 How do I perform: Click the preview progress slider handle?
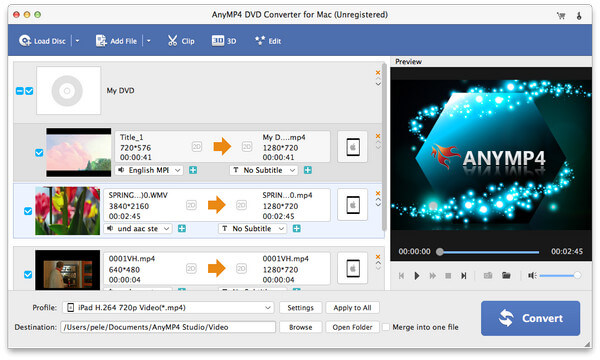click(x=440, y=252)
